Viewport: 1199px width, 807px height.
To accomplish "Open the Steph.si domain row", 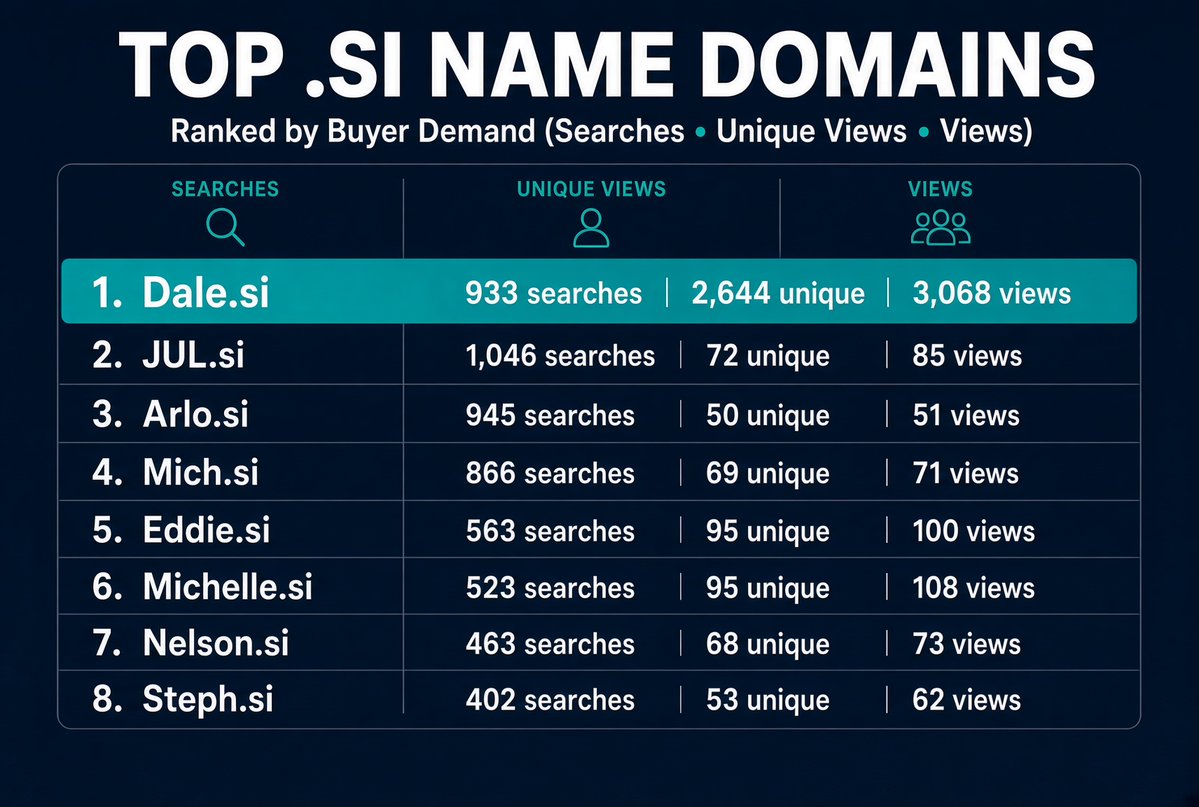I will (599, 699).
